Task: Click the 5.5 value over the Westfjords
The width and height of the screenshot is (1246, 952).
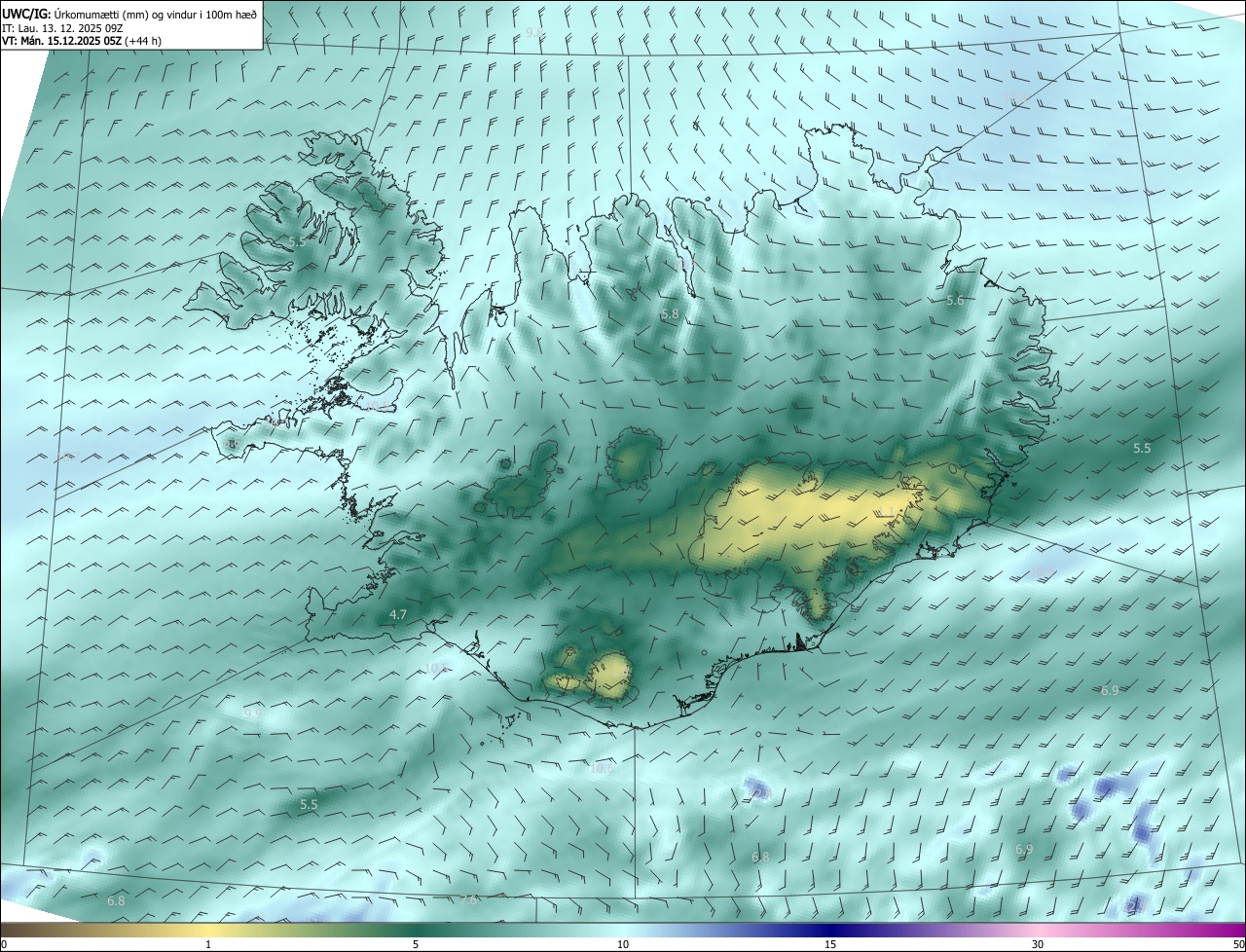Action: click(x=297, y=241)
